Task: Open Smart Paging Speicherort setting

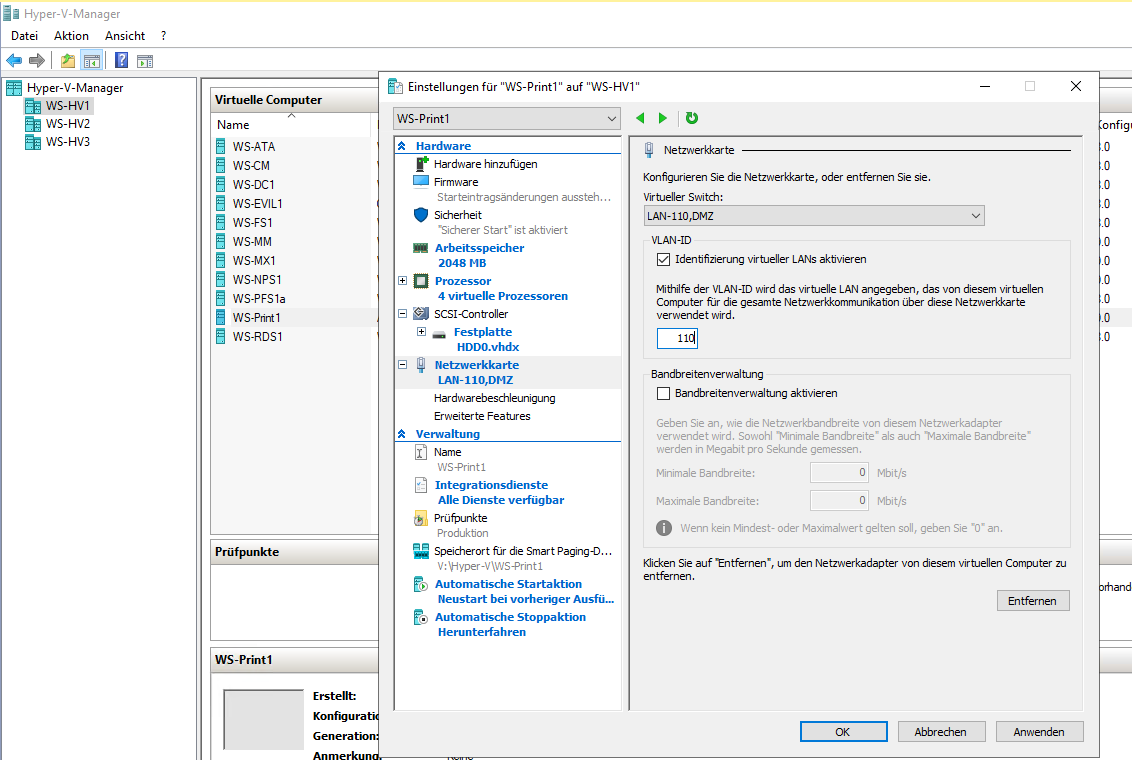Action: coord(522,551)
